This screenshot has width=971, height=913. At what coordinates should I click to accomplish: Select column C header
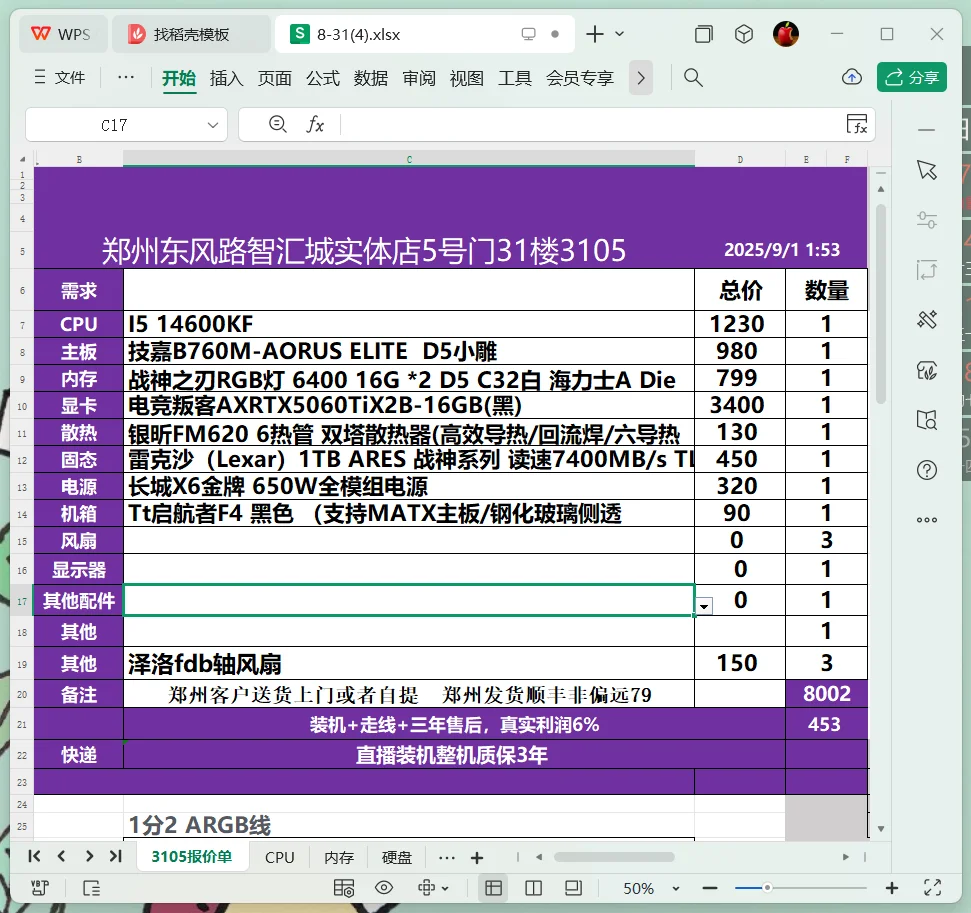409,159
